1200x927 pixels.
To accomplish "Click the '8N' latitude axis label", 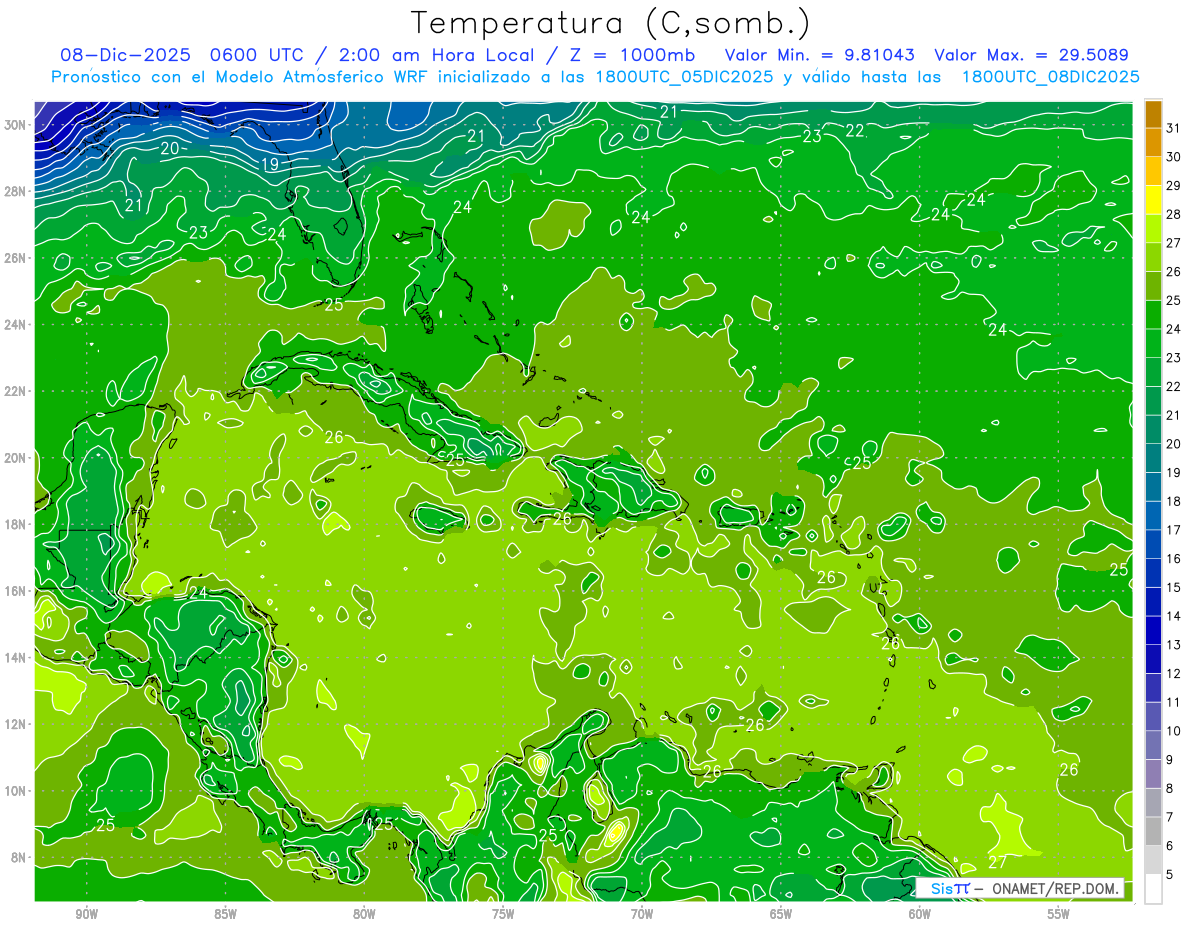I will (19, 858).
